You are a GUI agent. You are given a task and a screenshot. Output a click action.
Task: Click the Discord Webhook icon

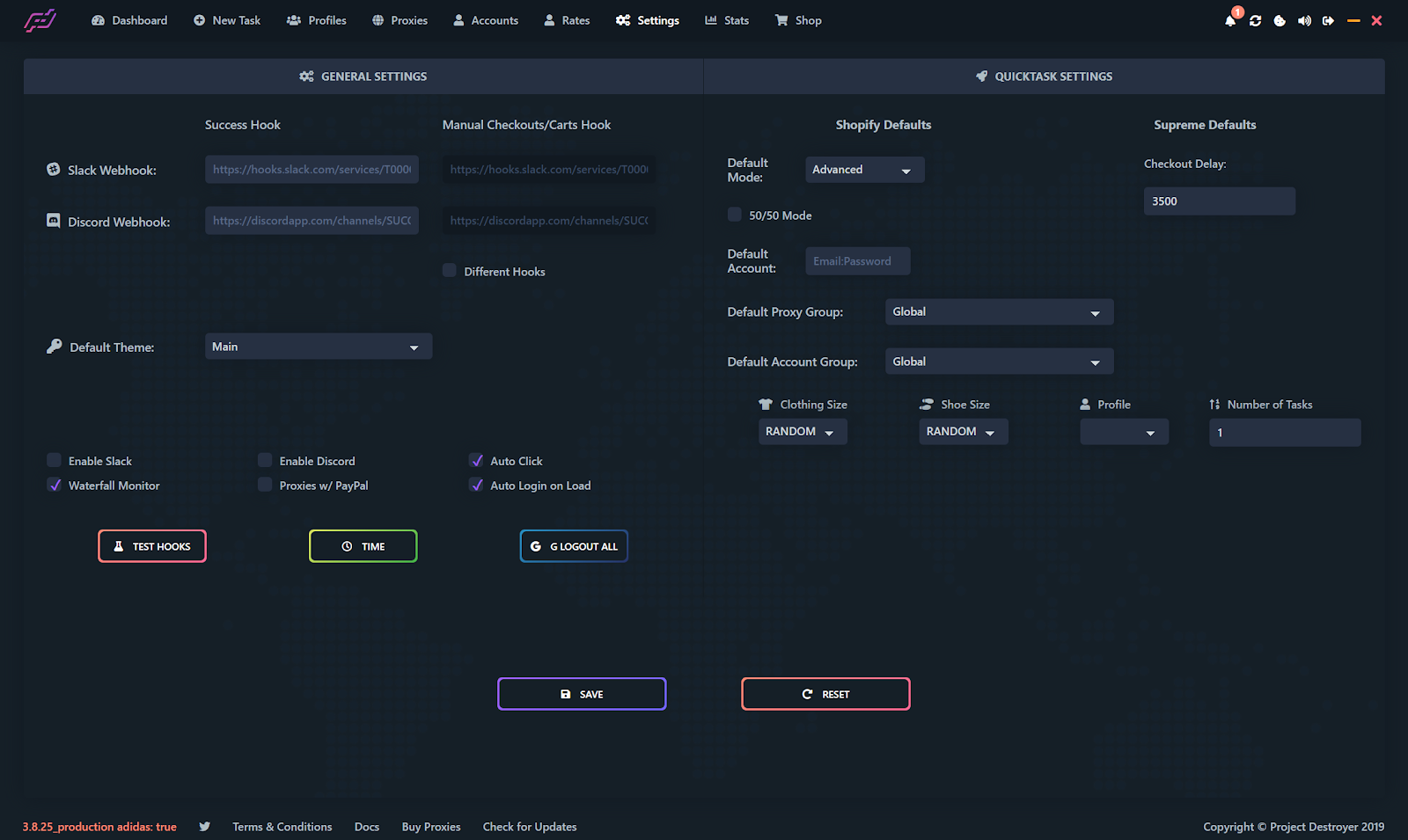[x=54, y=221]
